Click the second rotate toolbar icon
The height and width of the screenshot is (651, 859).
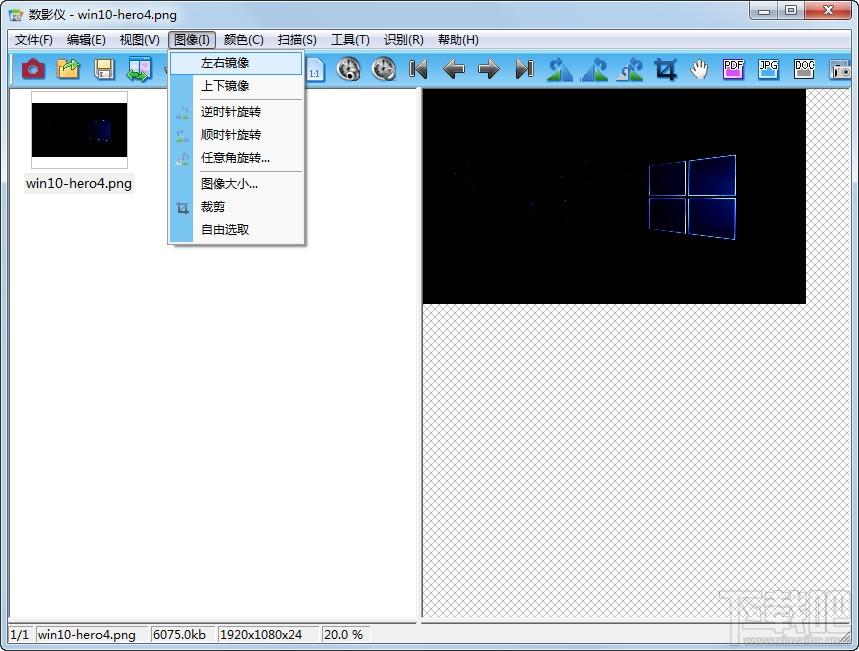[x=595, y=69]
